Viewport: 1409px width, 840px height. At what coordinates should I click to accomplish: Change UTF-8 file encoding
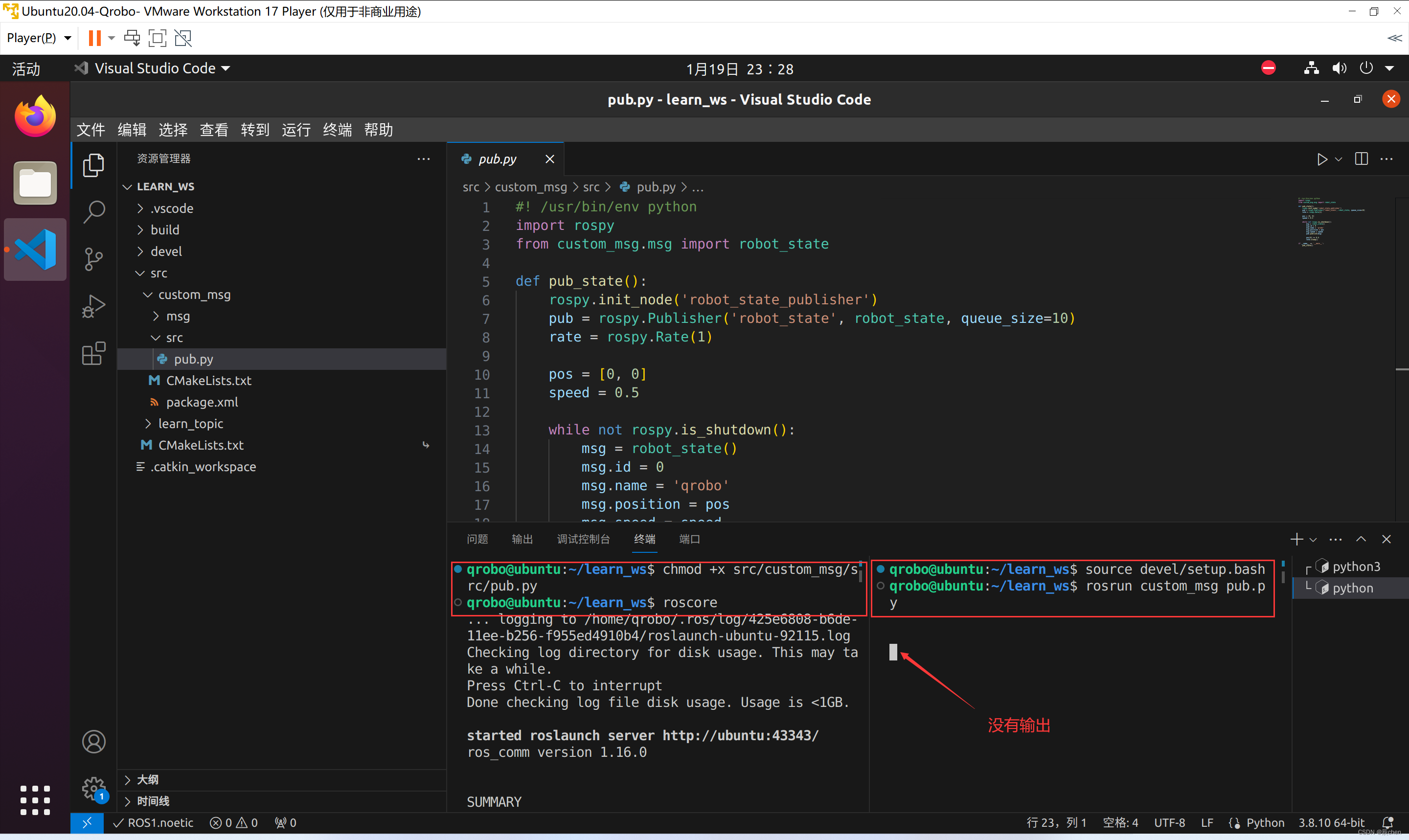(x=1170, y=823)
